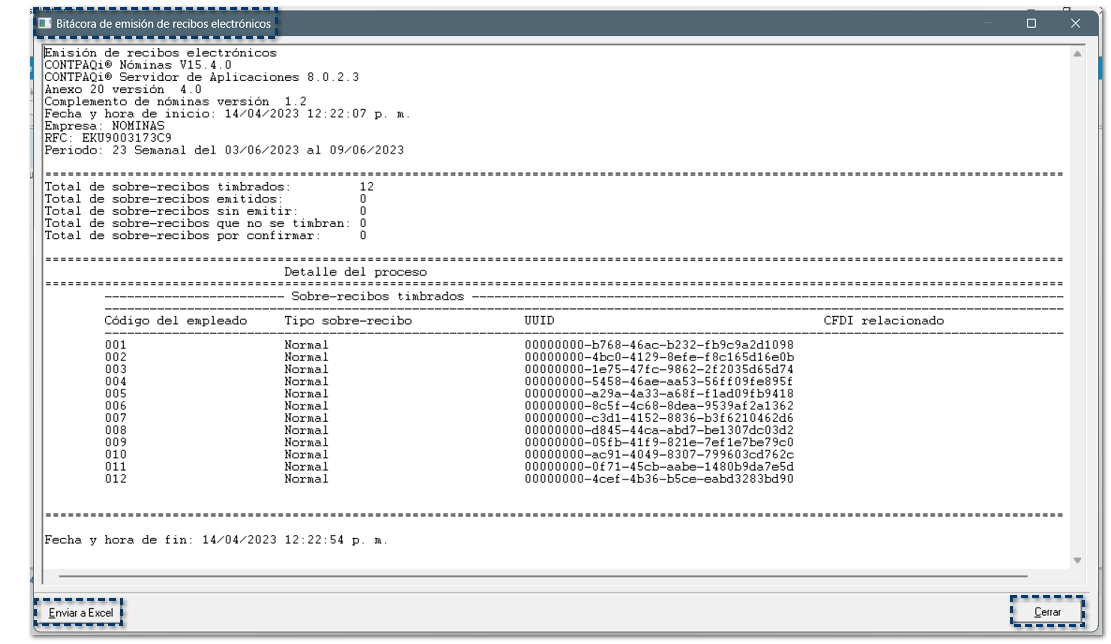Click the CFDI relacionado column header
The height and width of the screenshot is (644, 1111).
click(883, 321)
